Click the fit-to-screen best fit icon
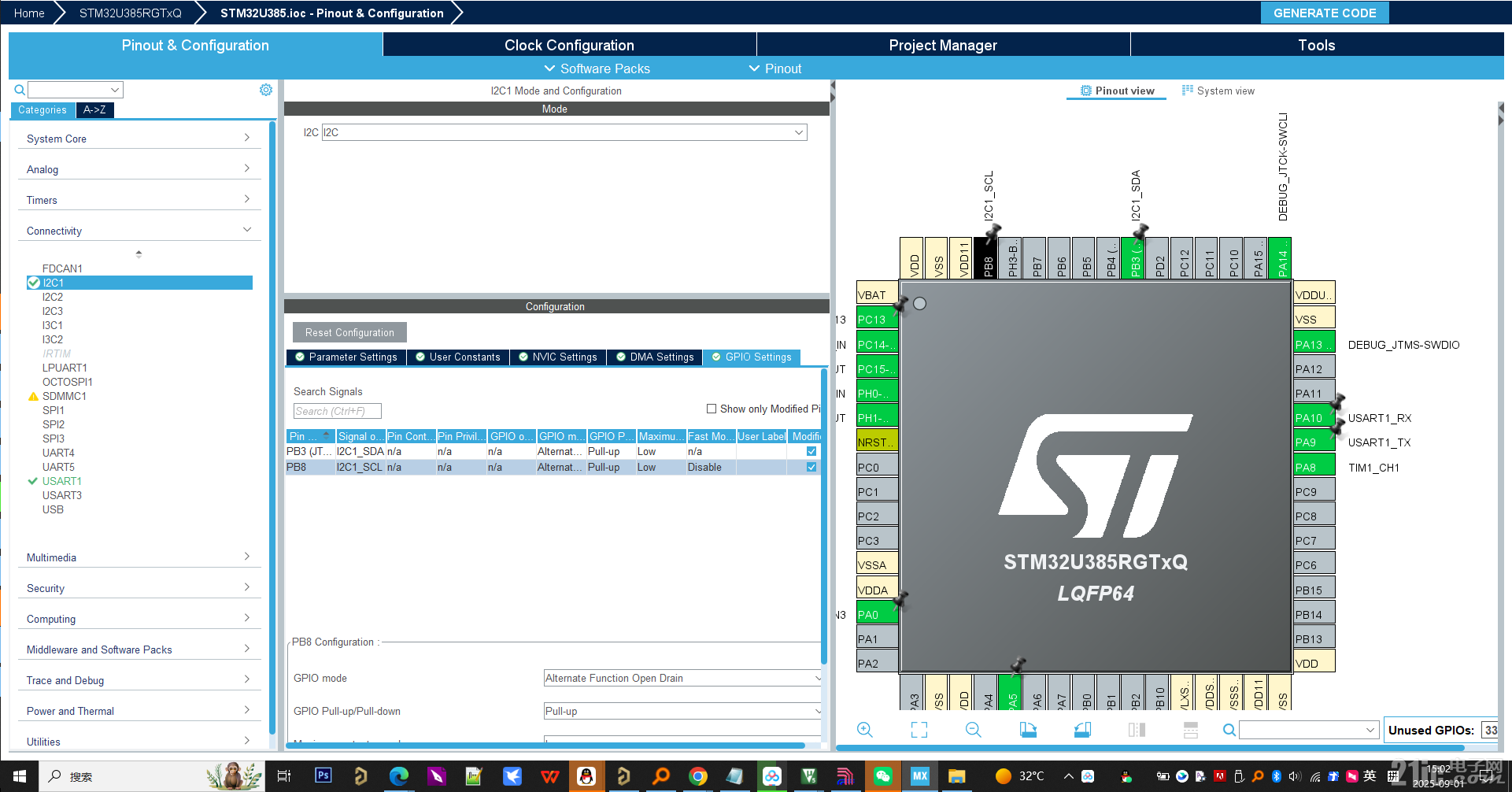Viewport: 1512px width, 792px height. (x=919, y=730)
